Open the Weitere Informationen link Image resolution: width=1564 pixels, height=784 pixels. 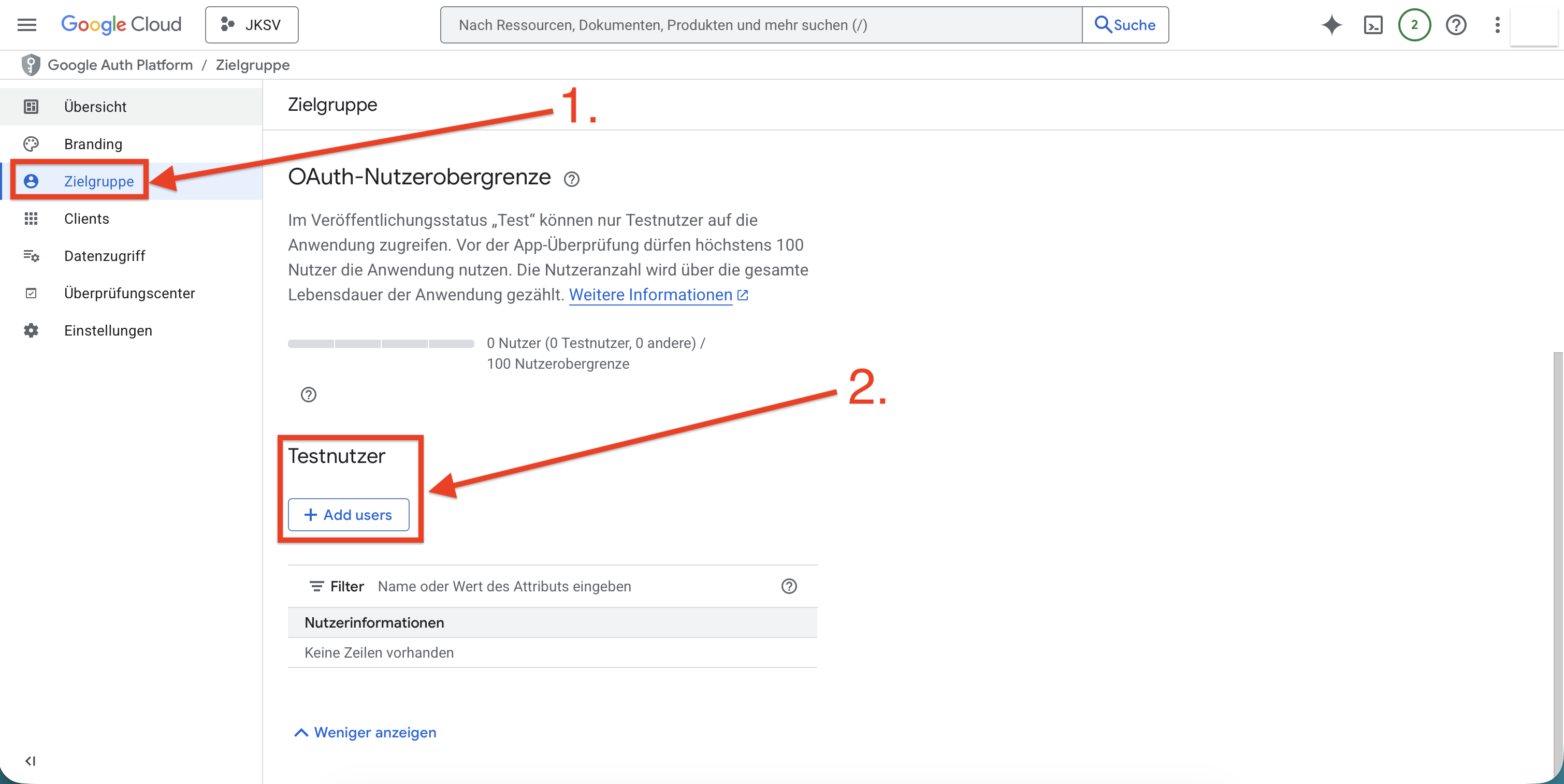tap(650, 295)
